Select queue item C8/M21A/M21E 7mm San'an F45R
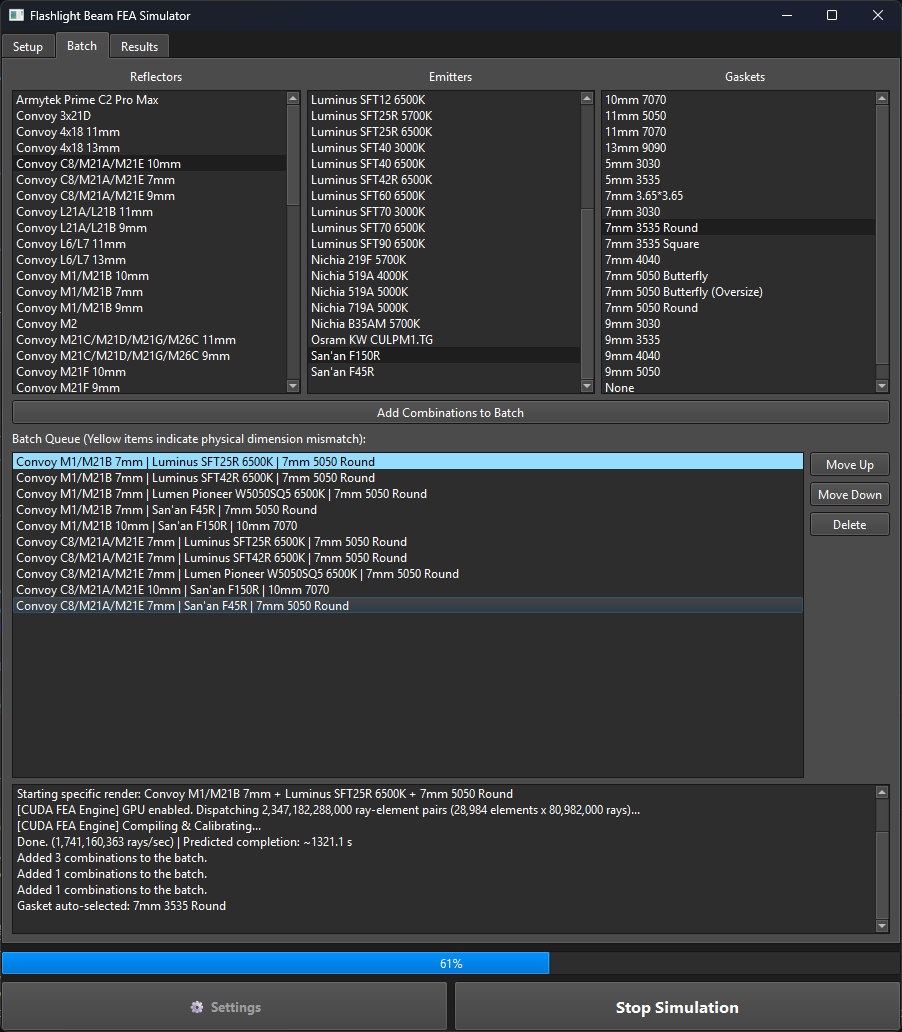This screenshot has width=902, height=1032. click(x=408, y=606)
